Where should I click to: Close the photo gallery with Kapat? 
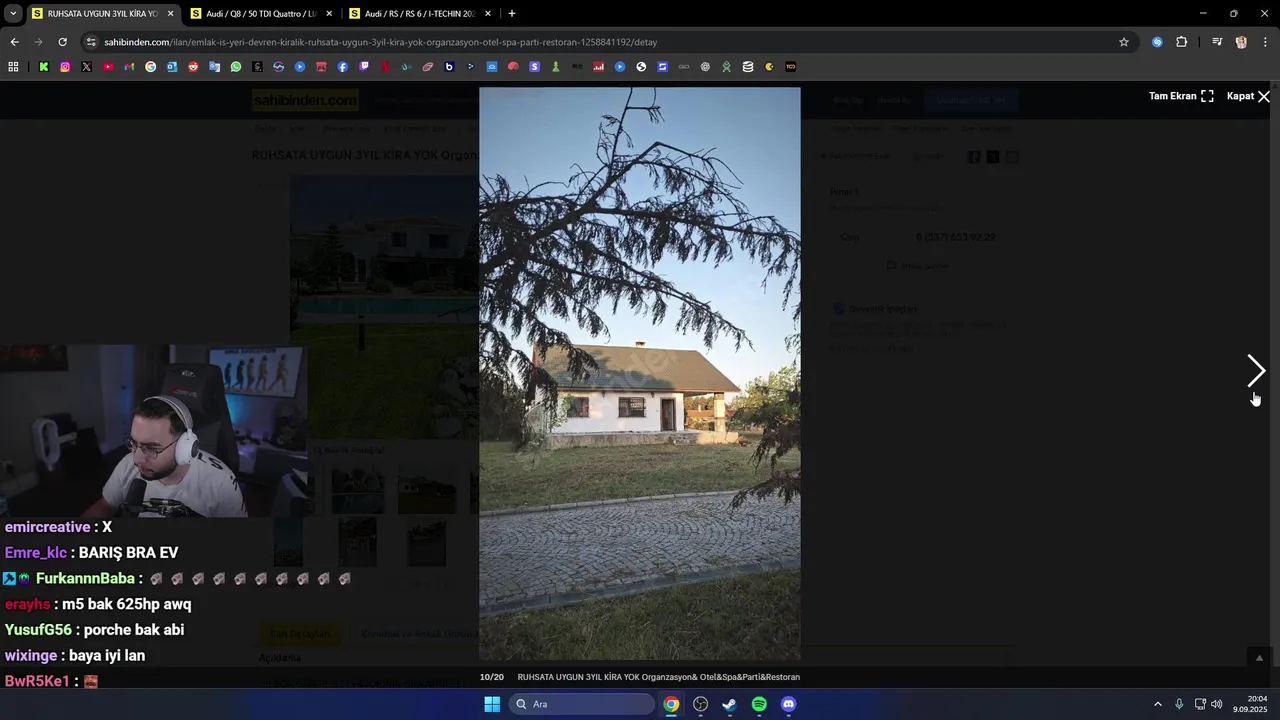click(1248, 96)
